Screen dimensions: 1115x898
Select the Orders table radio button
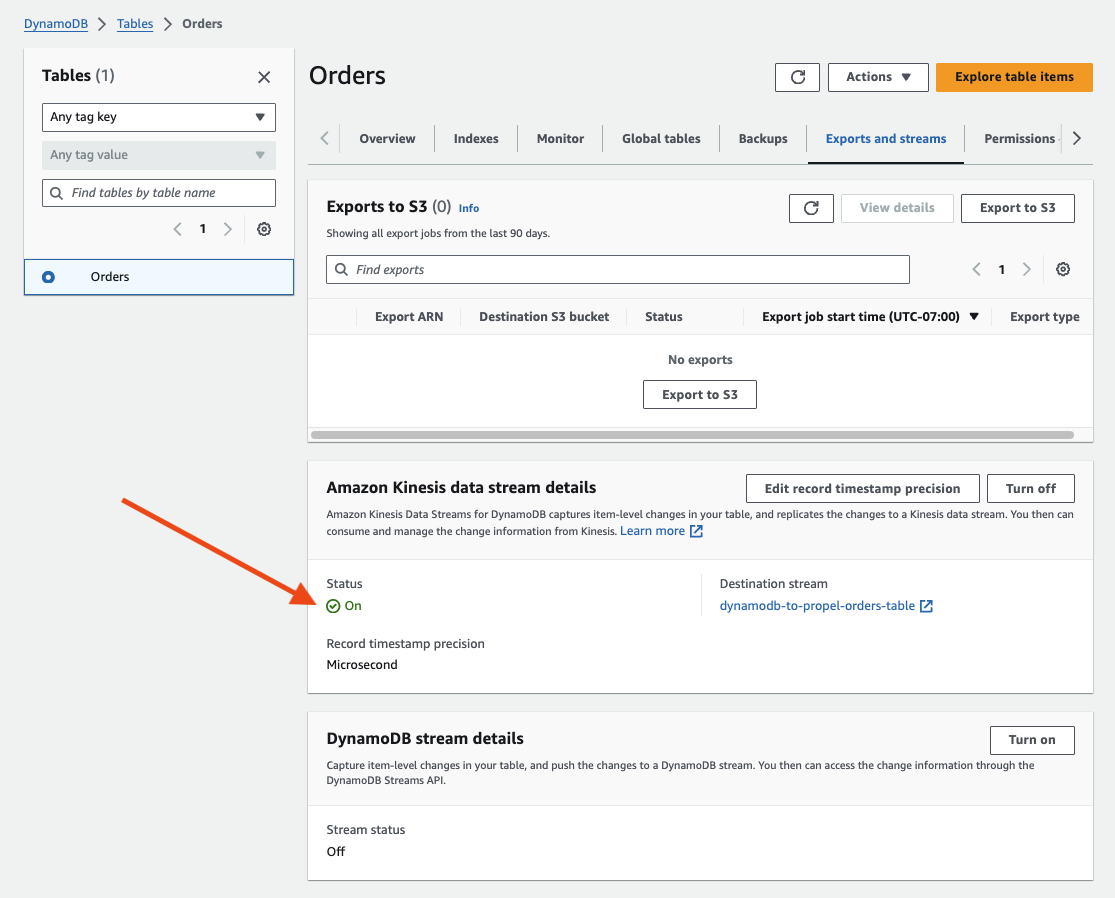tap(48, 277)
